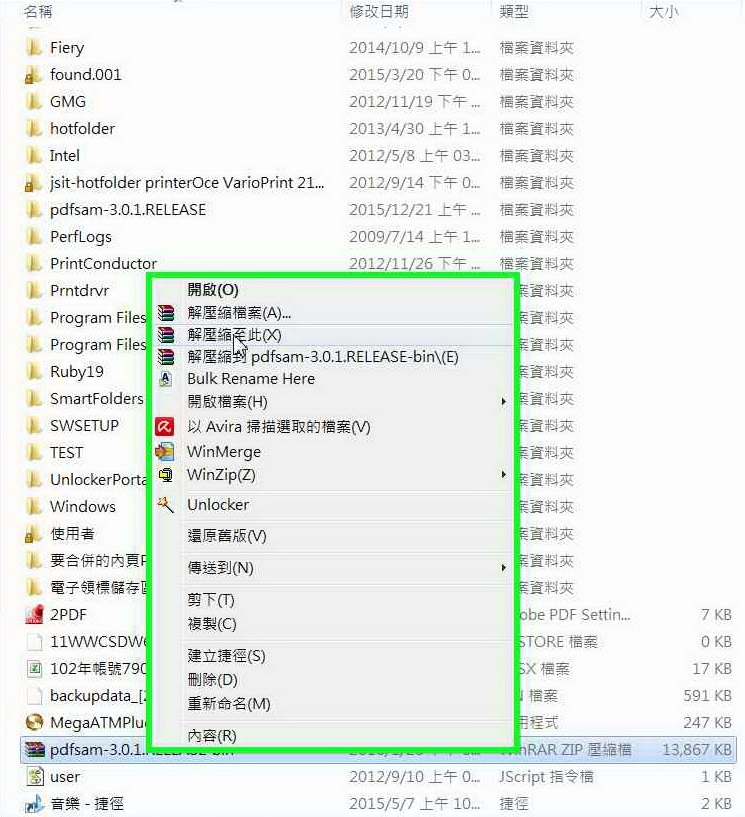Select 解壓縮到 pdfsam-3.0.1.RELEASE-bin\(E) menu entry
Viewport: 745px width, 817px height.
pyautogui.click(x=323, y=357)
